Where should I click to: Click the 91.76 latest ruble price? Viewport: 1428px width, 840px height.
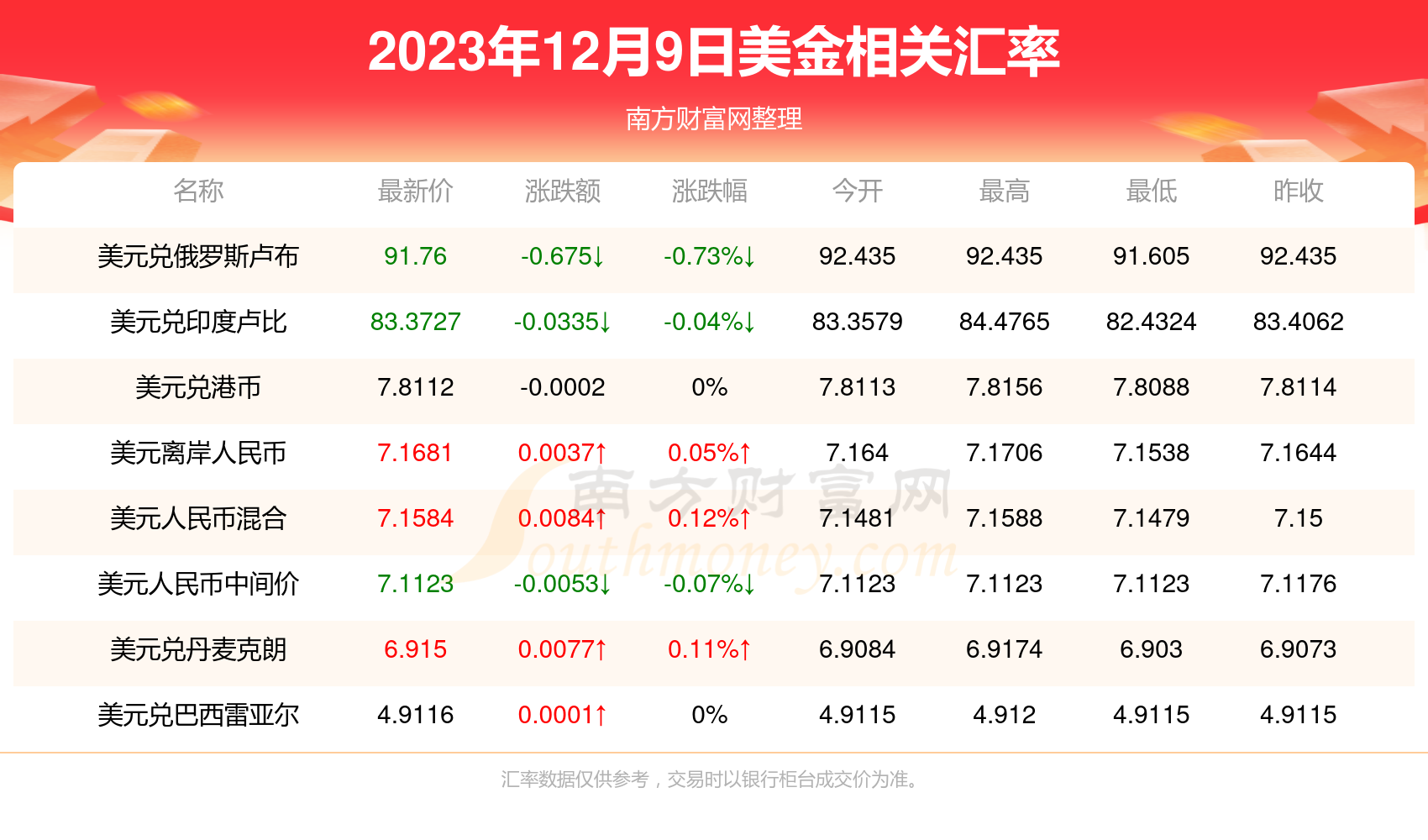(415, 256)
